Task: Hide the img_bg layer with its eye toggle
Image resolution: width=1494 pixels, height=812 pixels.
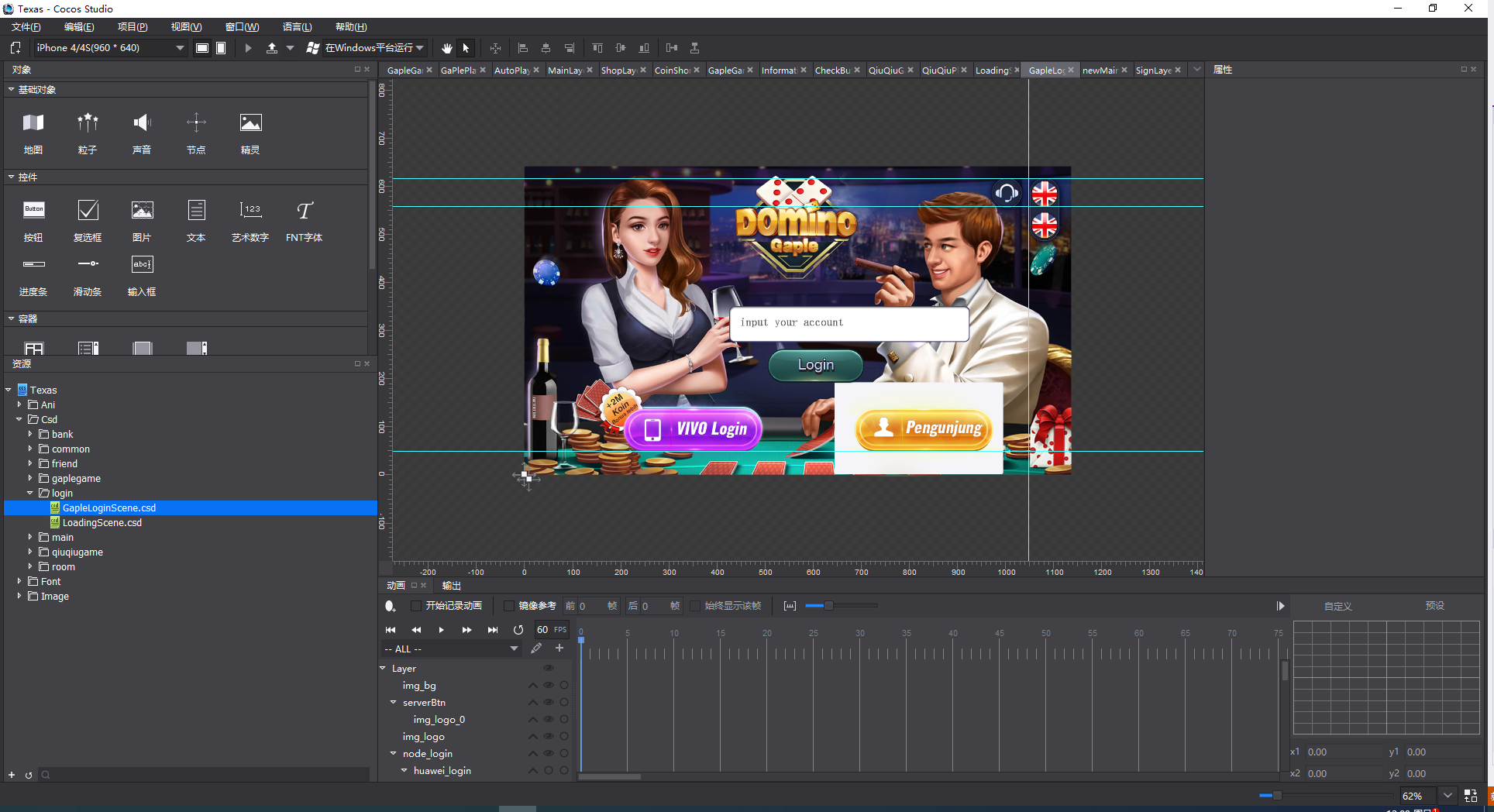Action: [x=549, y=685]
